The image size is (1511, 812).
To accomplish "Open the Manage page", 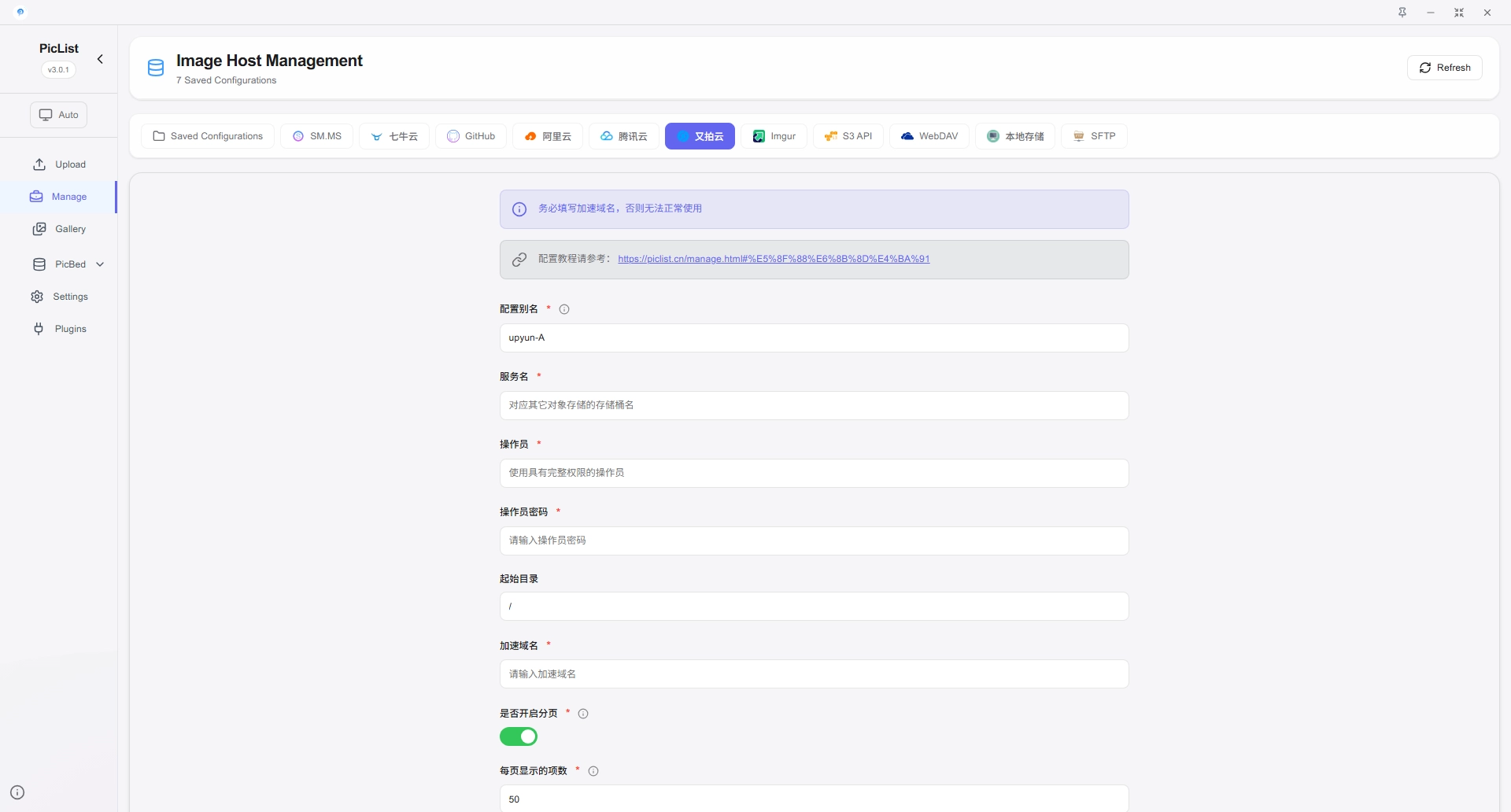I will [59, 197].
